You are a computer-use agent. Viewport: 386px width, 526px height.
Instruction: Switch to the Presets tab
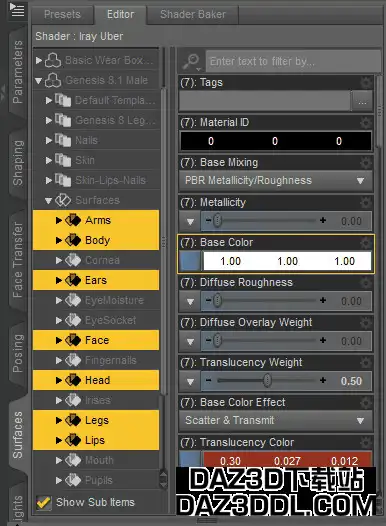[x=62, y=14]
